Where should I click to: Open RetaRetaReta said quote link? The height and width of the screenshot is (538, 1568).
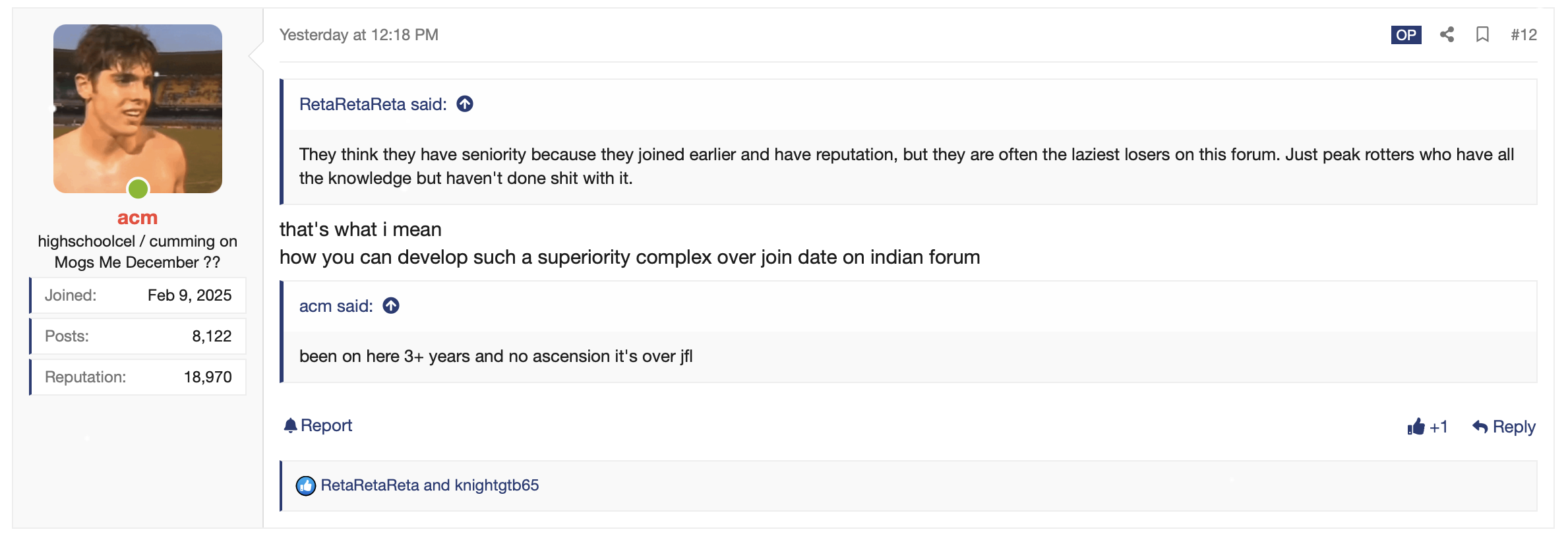pyautogui.click(x=373, y=104)
